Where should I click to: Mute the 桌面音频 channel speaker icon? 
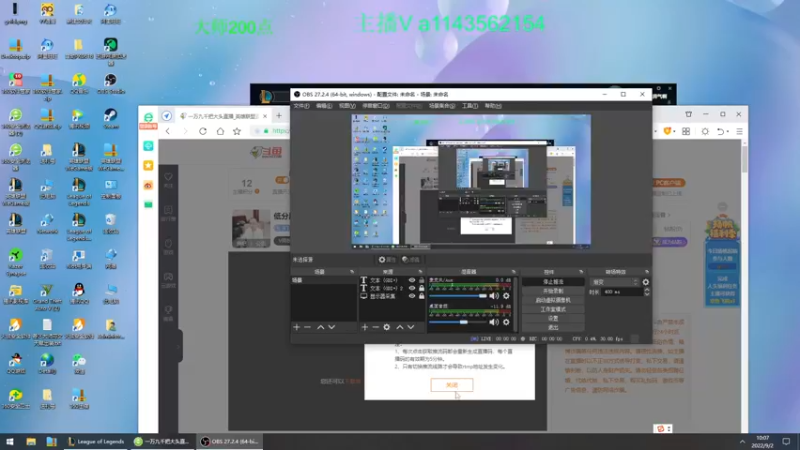tap(494, 322)
